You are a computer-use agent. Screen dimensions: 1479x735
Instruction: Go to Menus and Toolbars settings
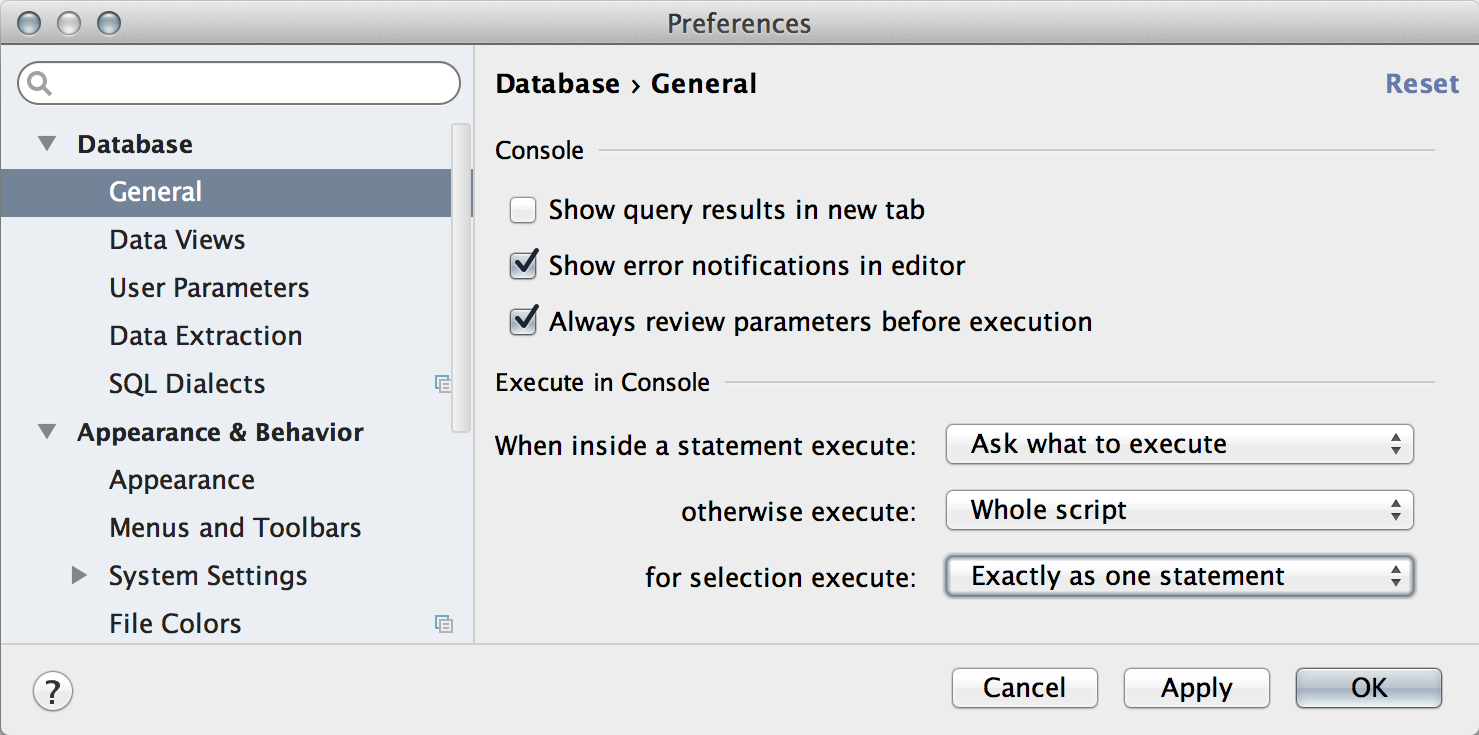[x=235, y=528]
